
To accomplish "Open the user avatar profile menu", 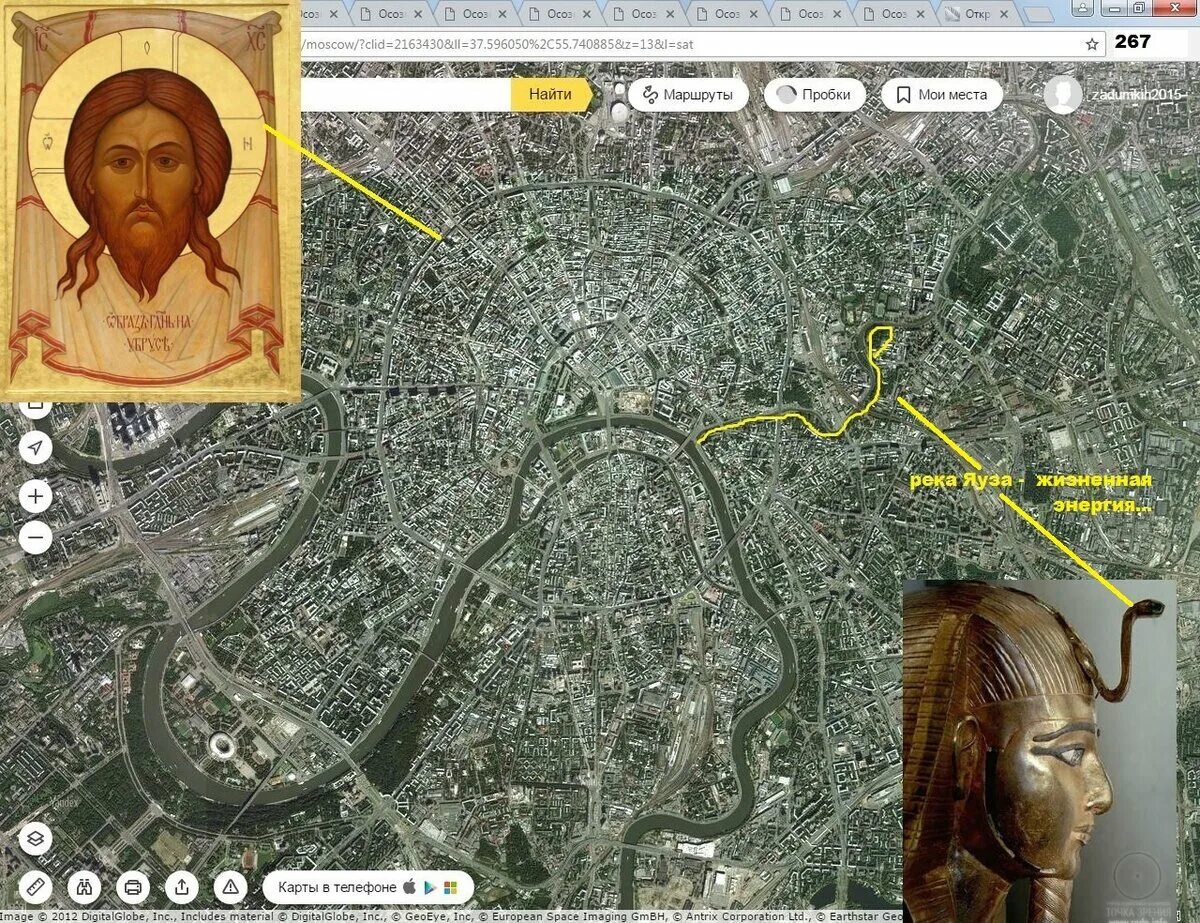I will point(1062,95).
